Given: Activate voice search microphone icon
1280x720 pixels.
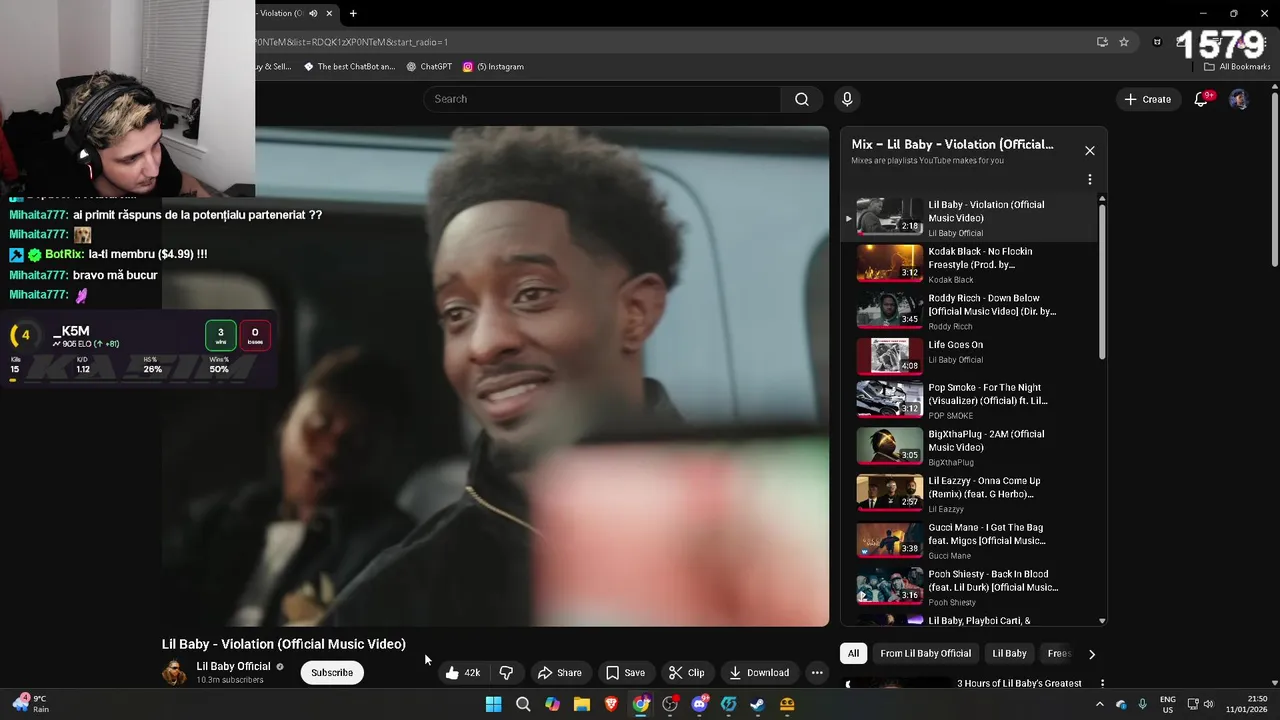Looking at the screenshot, I should [x=847, y=99].
